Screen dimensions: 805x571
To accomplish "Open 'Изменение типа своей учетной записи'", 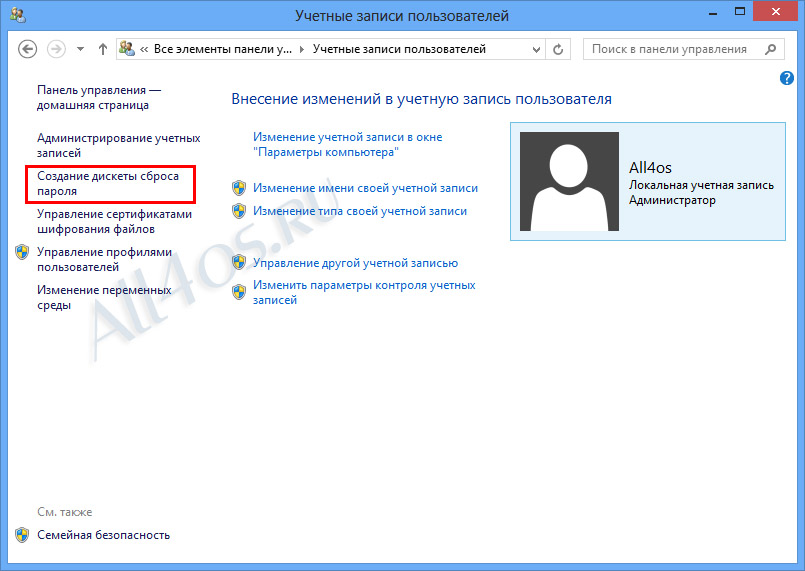I will [360, 211].
